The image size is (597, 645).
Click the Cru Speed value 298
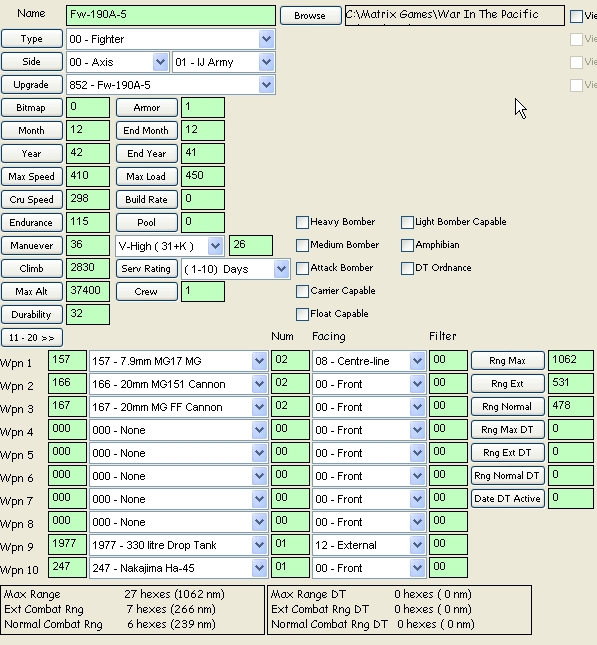point(88,200)
